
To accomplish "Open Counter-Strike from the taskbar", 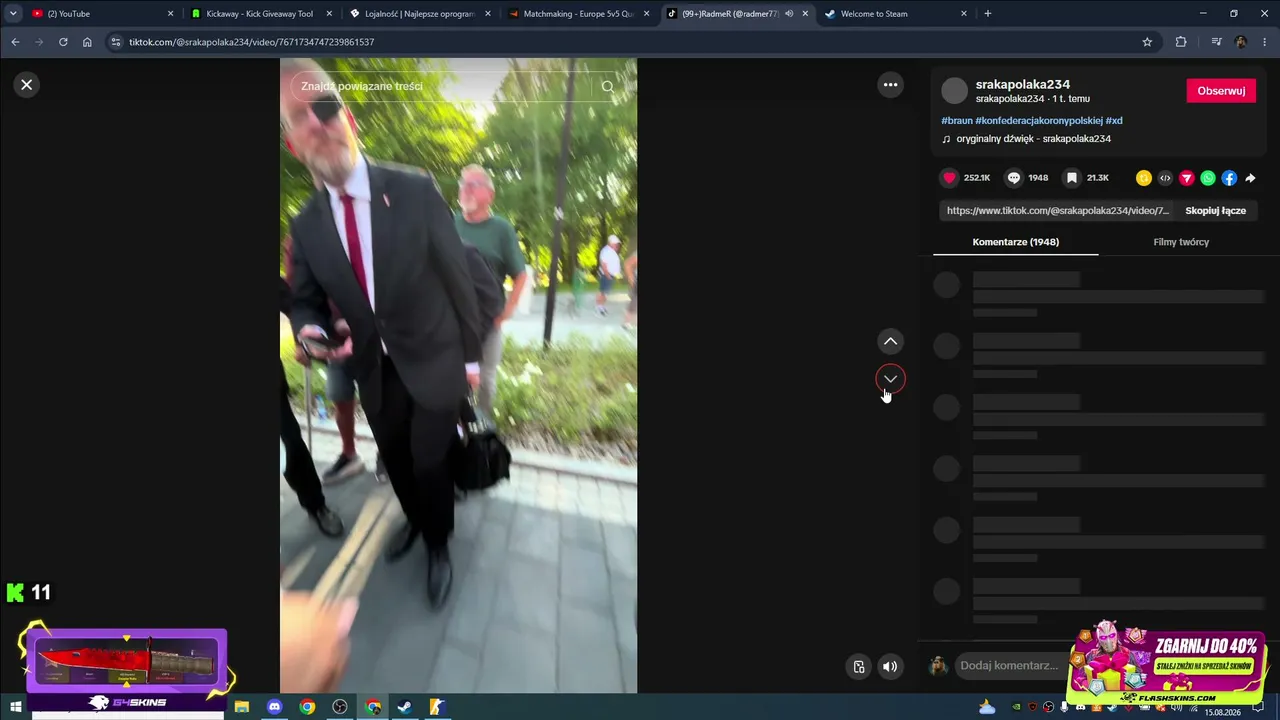I will tap(436, 707).
